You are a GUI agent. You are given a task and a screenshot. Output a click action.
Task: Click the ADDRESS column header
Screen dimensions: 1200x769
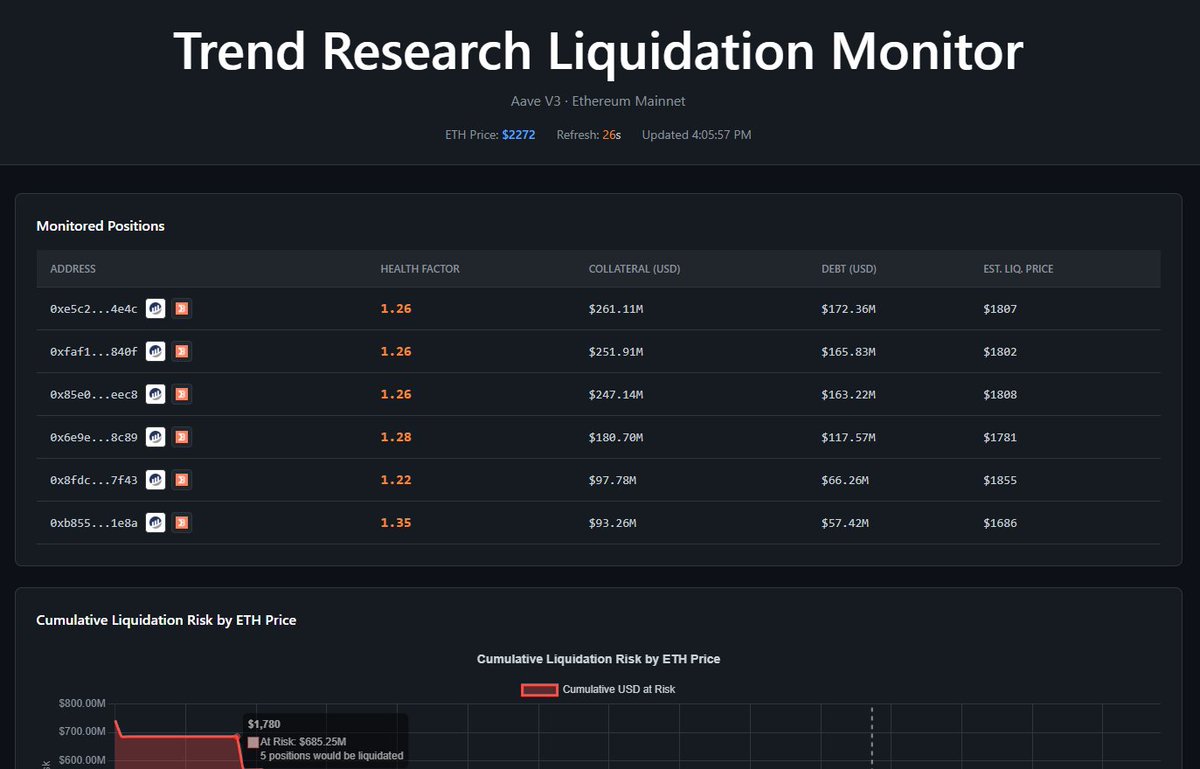point(73,269)
